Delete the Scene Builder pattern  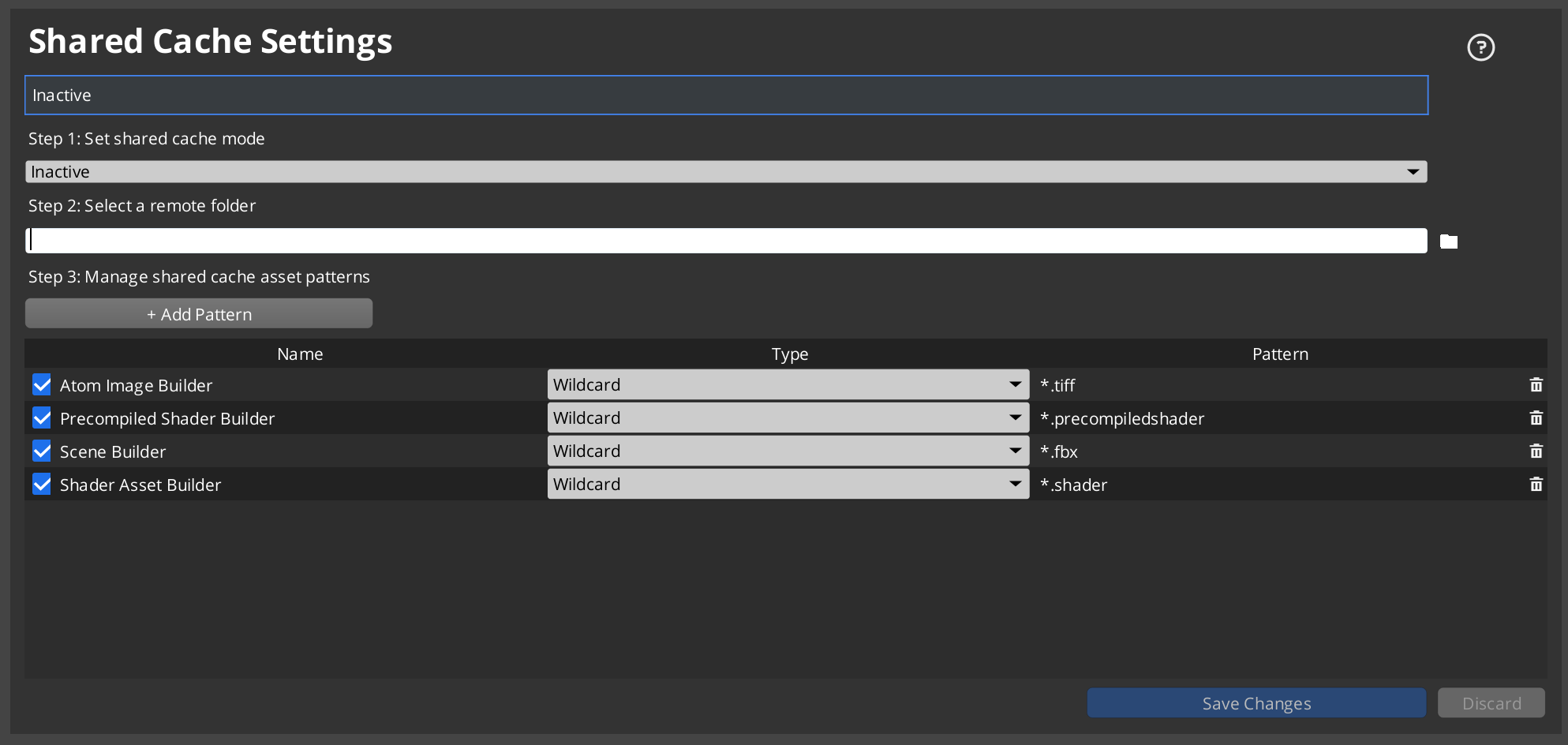point(1536,451)
